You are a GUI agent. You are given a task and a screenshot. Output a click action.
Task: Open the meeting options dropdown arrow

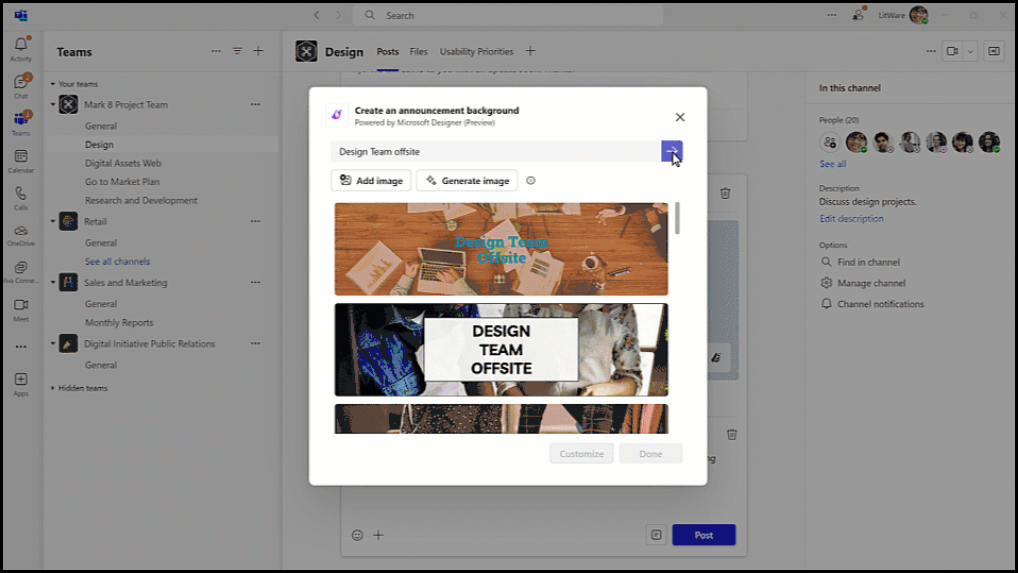(969, 51)
